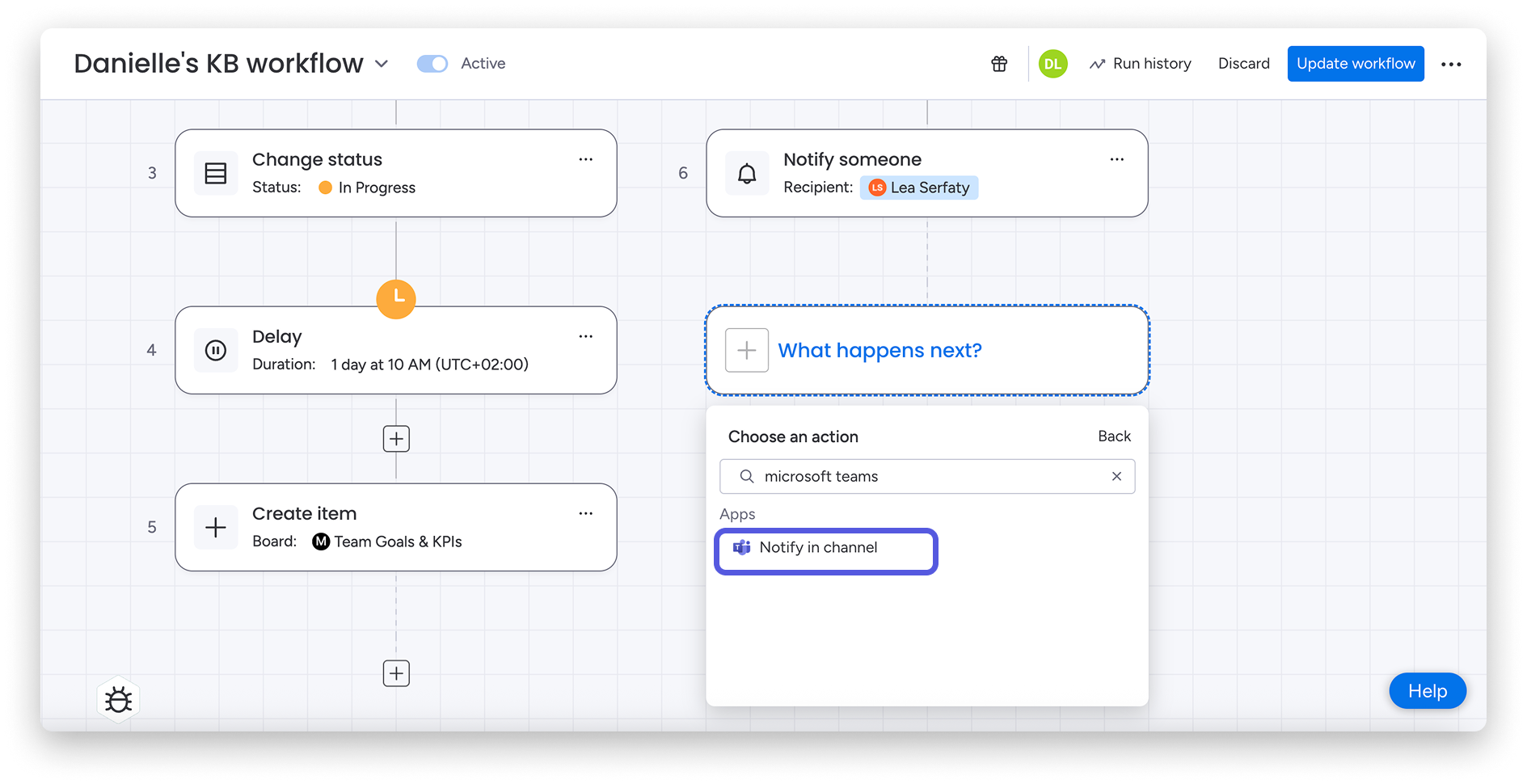Click the Change status list icon

(216, 173)
